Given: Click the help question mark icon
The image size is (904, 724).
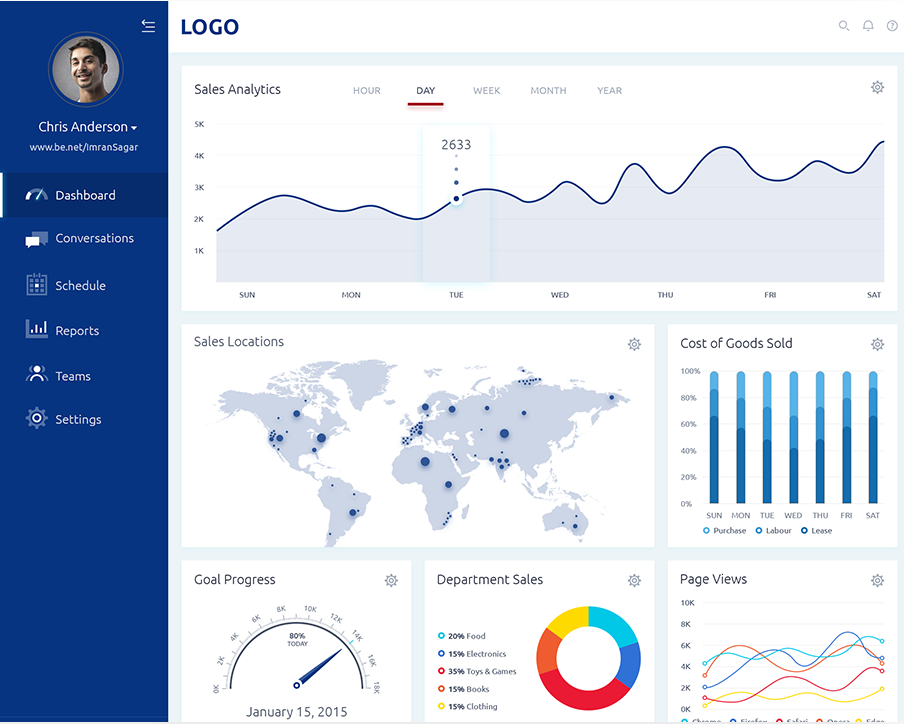Looking at the screenshot, I should pyautogui.click(x=892, y=26).
